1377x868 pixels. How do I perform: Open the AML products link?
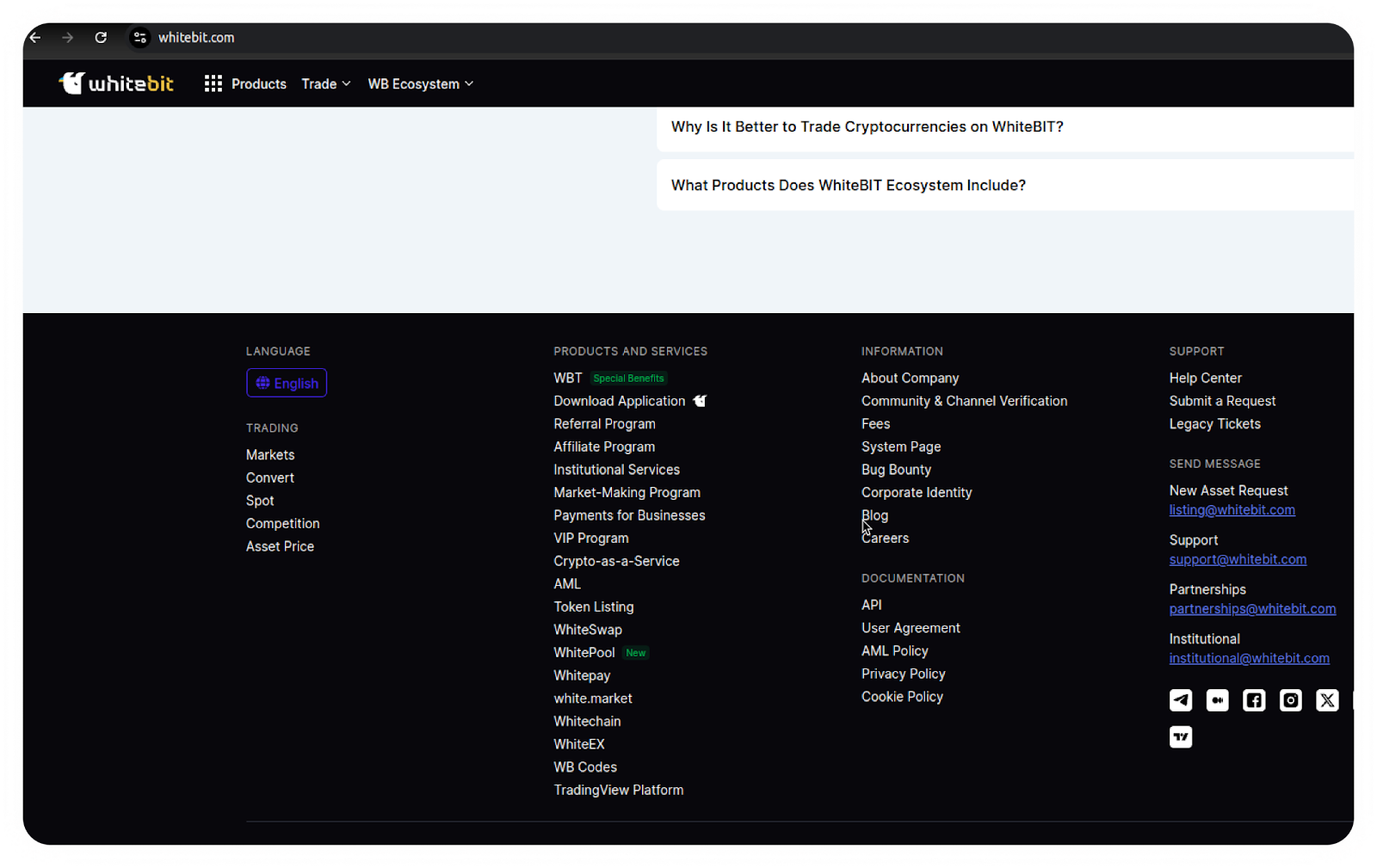[x=567, y=584]
